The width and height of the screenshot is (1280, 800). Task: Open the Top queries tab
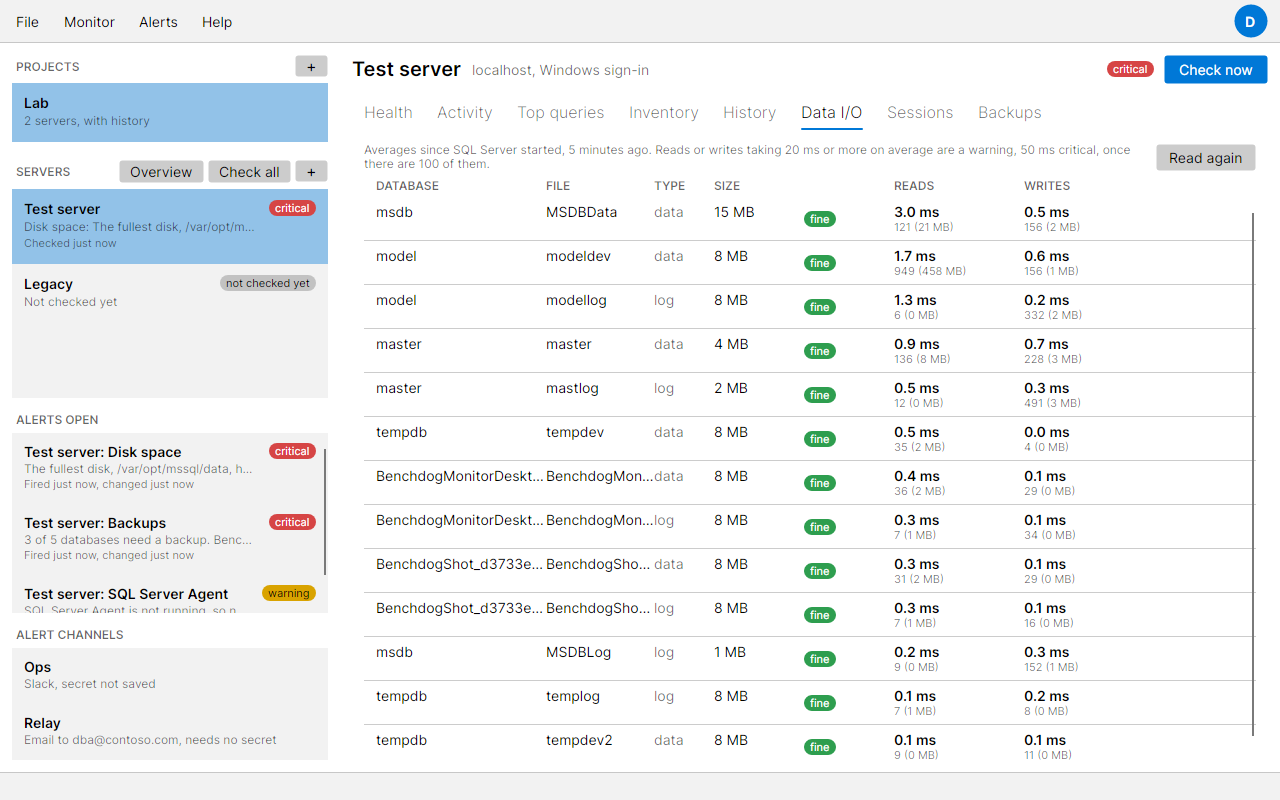pos(561,112)
